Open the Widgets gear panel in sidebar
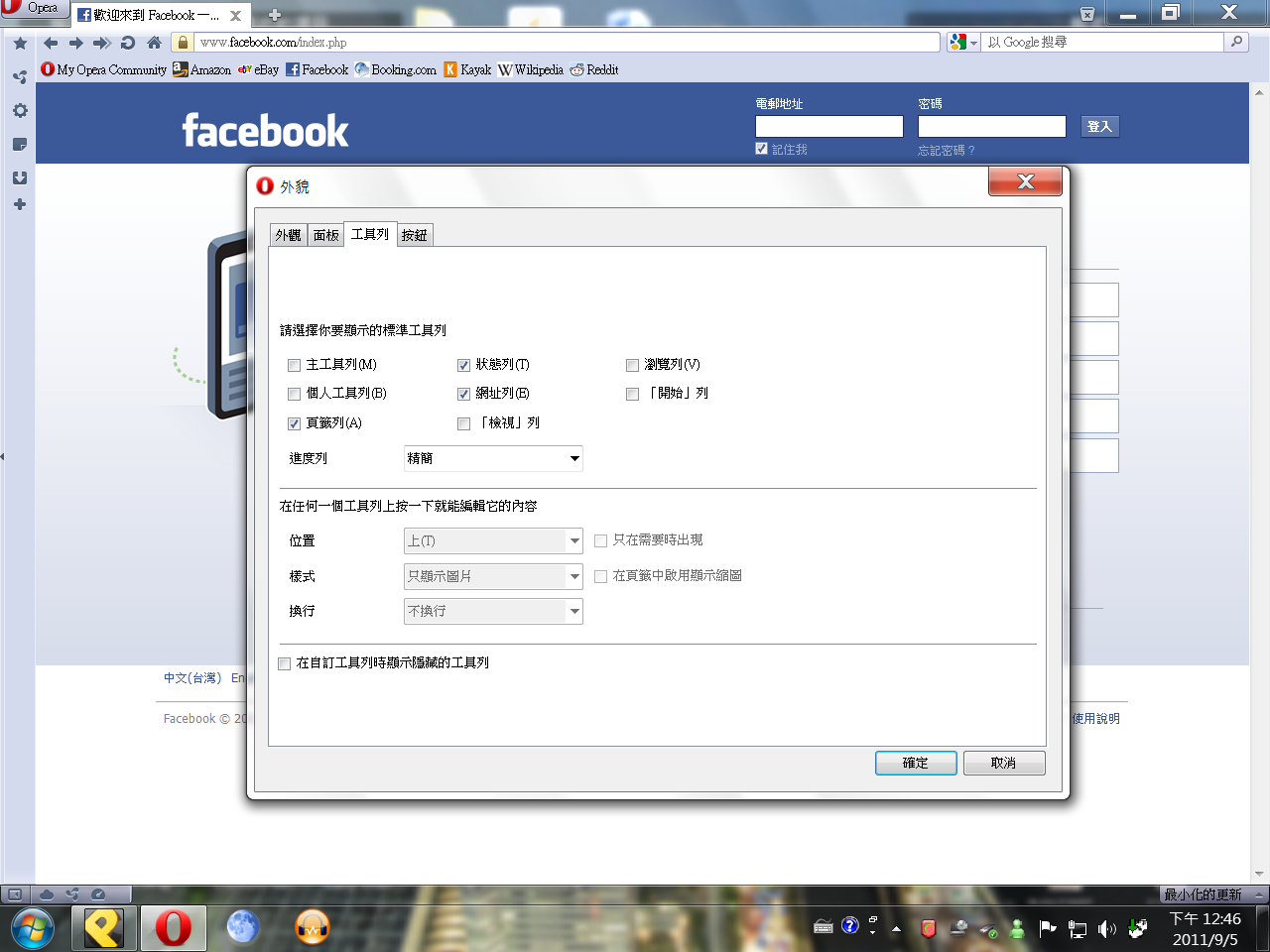Screen dimensions: 1270x952 coord(20,111)
